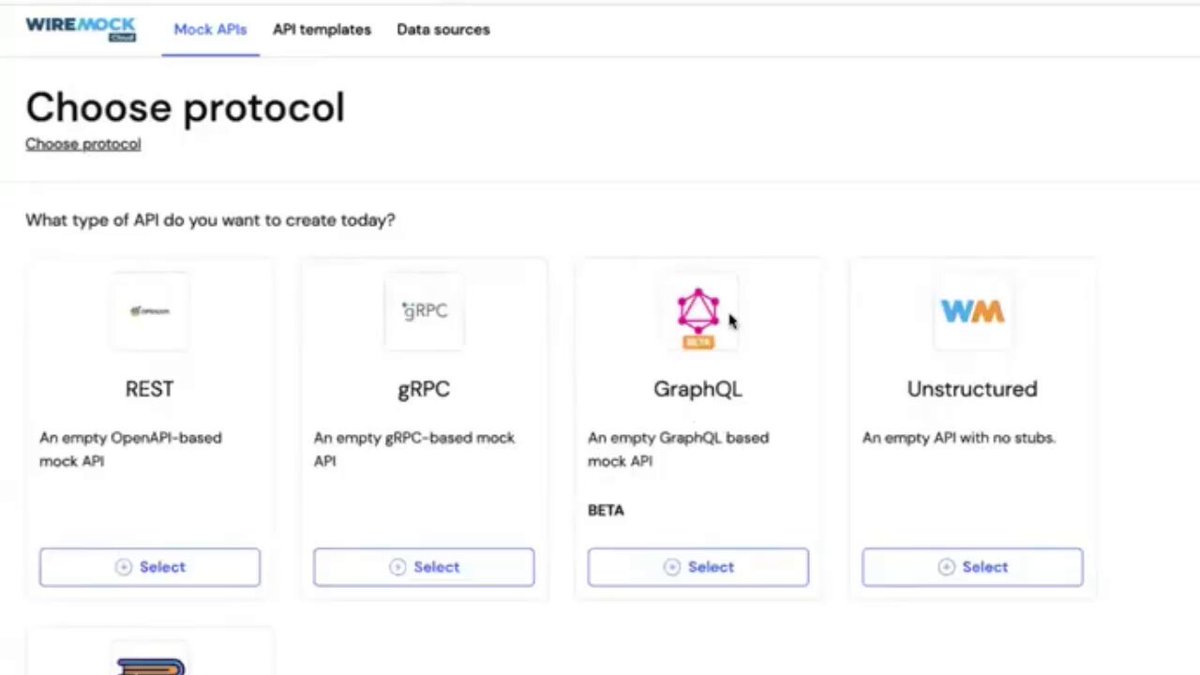Click the gRPC logo icon
The image size is (1200, 675).
[x=424, y=311]
